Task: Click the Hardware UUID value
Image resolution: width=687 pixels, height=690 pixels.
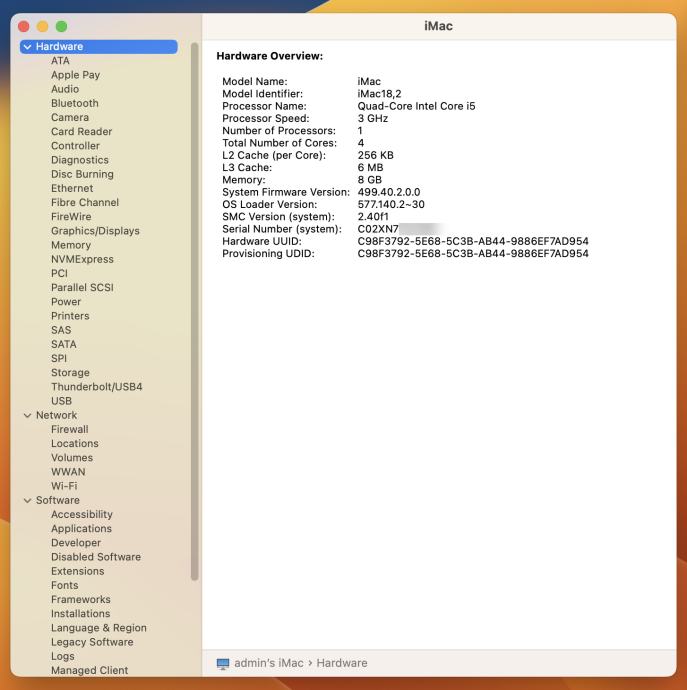Action: coord(473,241)
